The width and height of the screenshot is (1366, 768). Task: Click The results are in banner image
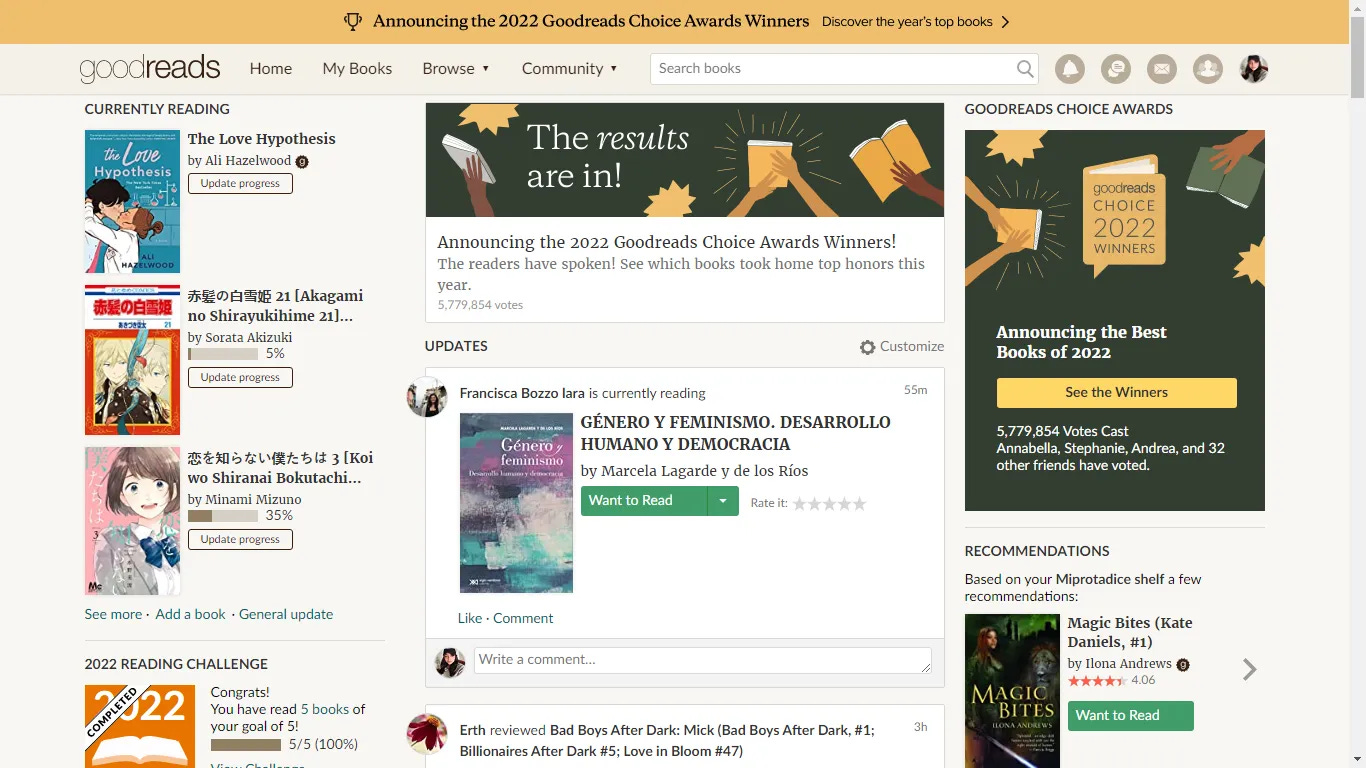coord(685,160)
